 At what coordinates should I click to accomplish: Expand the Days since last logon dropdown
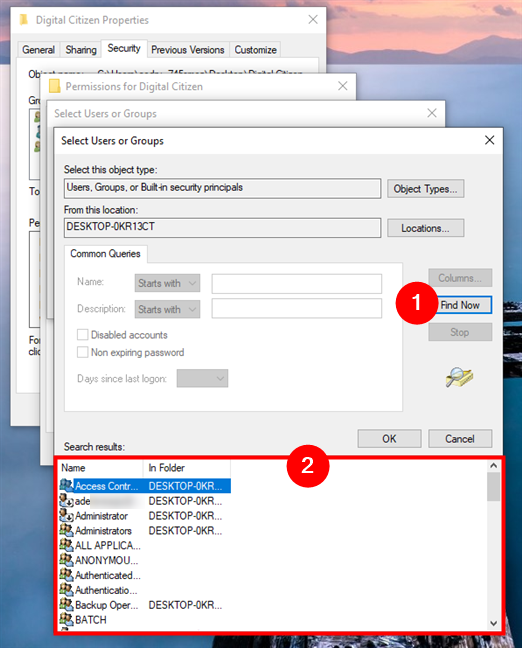(x=203, y=378)
